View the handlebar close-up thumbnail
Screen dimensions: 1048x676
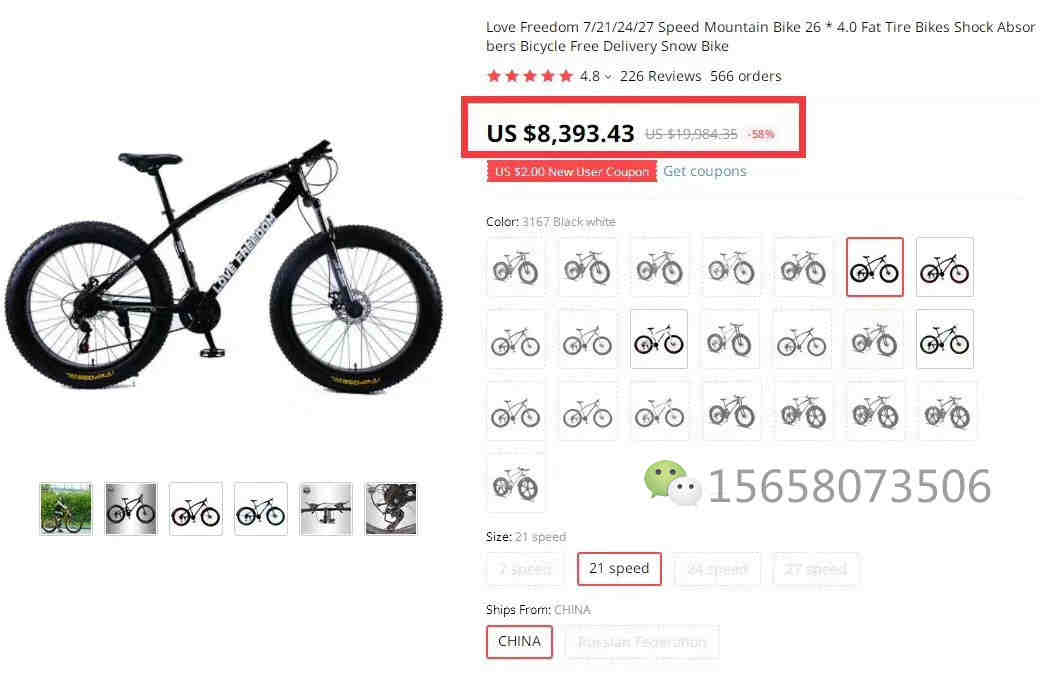(325, 509)
